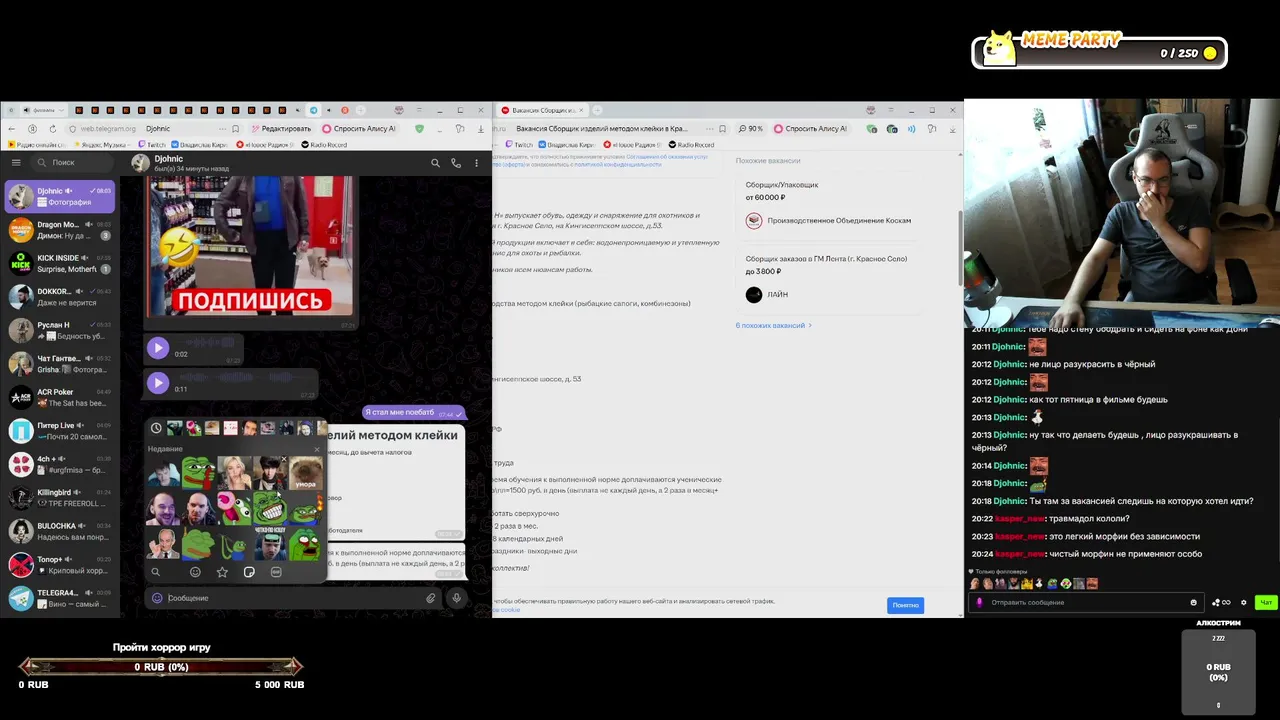This screenshot has height=720, width=1280.
Task: Open chat options three-dot menu in Telegram
Action: [476, 163]
